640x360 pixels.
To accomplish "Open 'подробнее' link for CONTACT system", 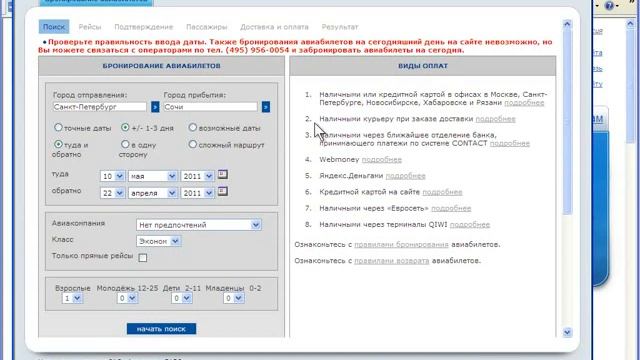I will (x=510, y=144).
